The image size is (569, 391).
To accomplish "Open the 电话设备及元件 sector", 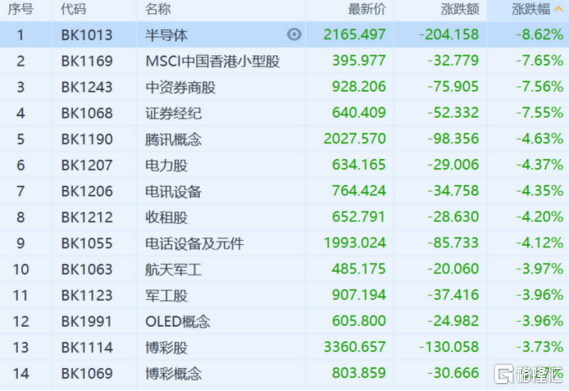I will [x=195, y=243].
